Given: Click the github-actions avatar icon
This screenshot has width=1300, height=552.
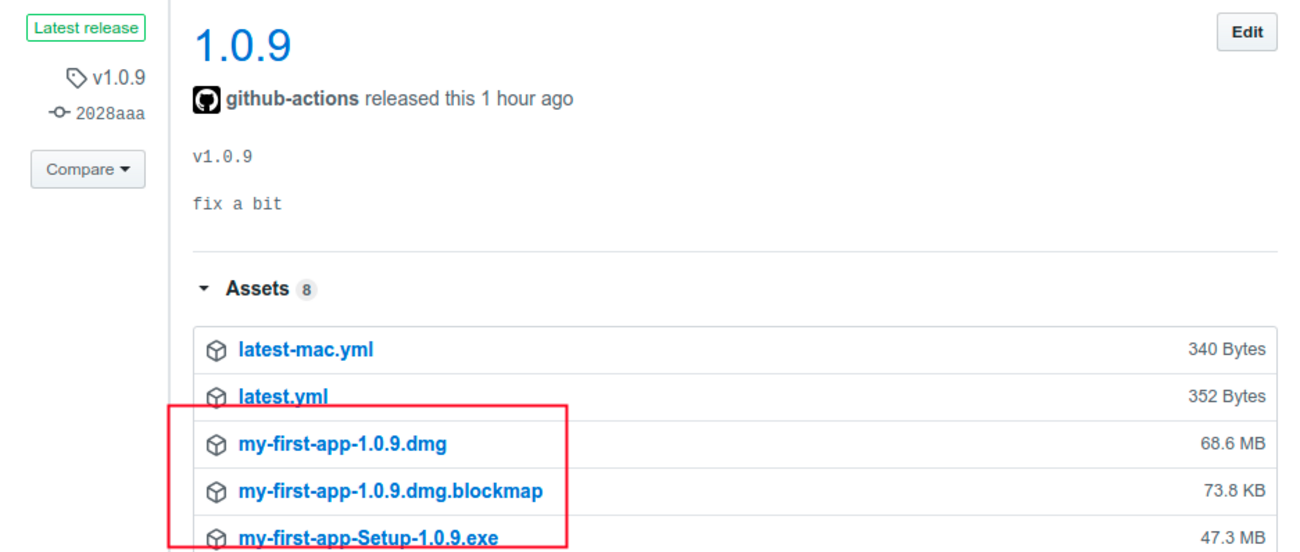Looking at the screenshot, I should point(206,100).
